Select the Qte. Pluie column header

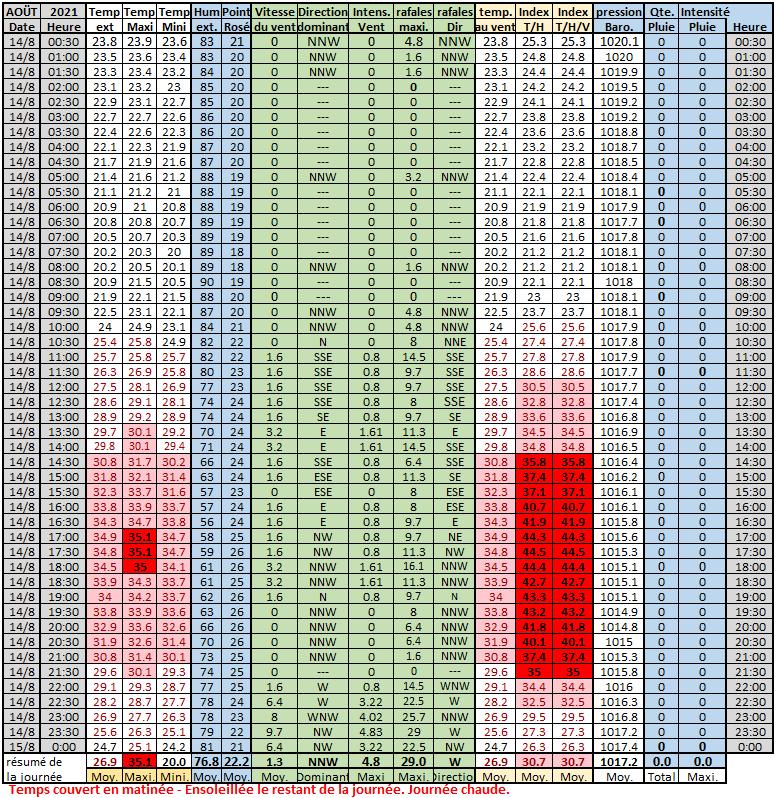pos(661,20)
